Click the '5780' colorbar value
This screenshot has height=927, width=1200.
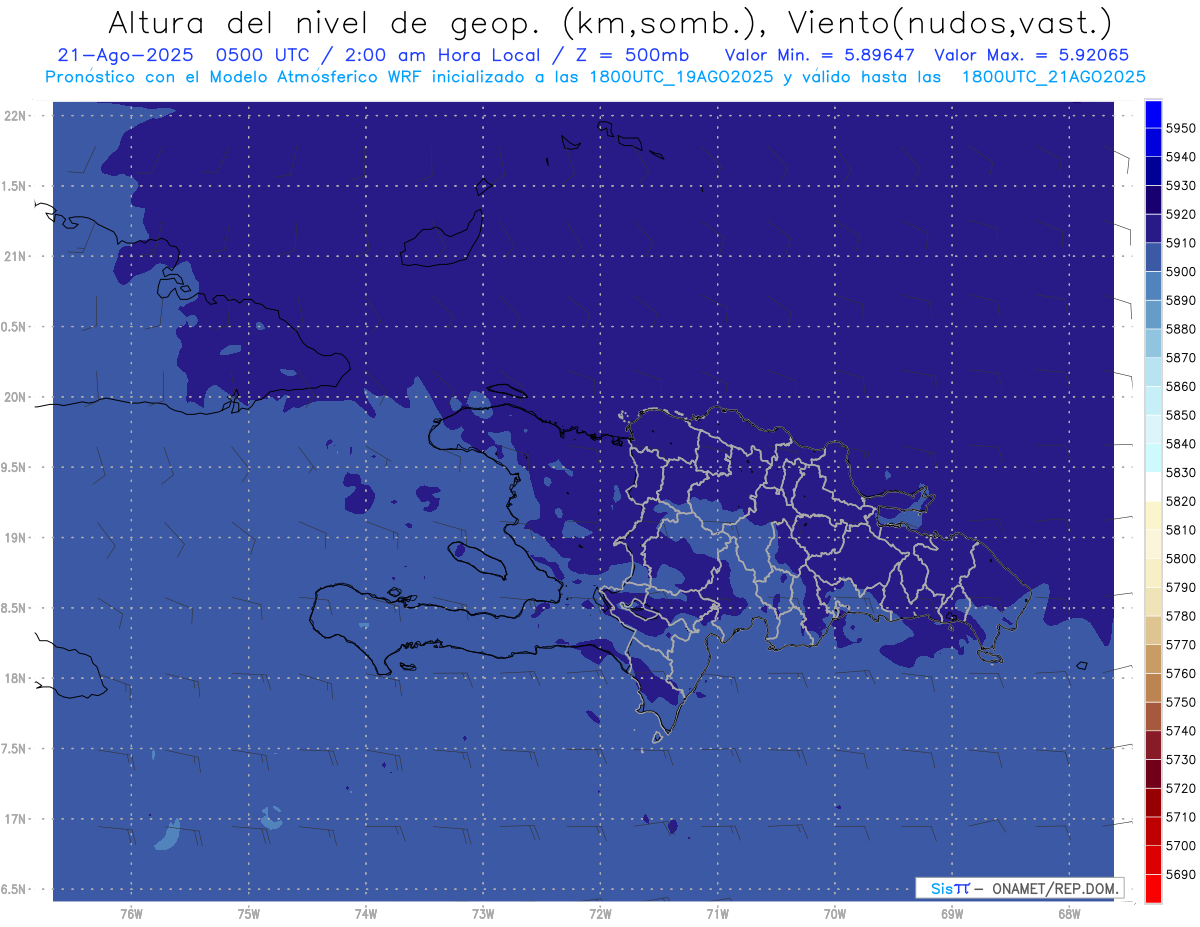(x=1181, y=616)
